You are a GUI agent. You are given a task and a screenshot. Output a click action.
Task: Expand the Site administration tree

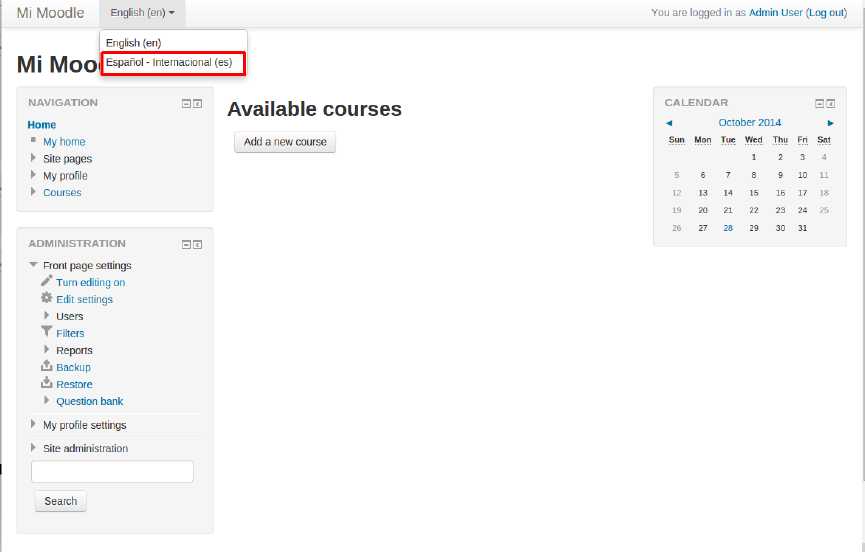tap(33, 448)
